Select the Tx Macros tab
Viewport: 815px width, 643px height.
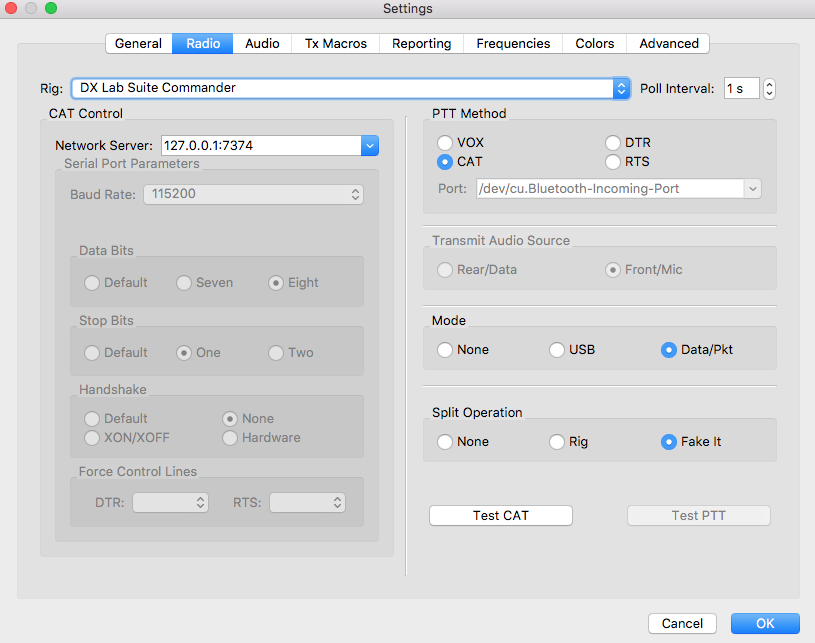coord(335,43)
